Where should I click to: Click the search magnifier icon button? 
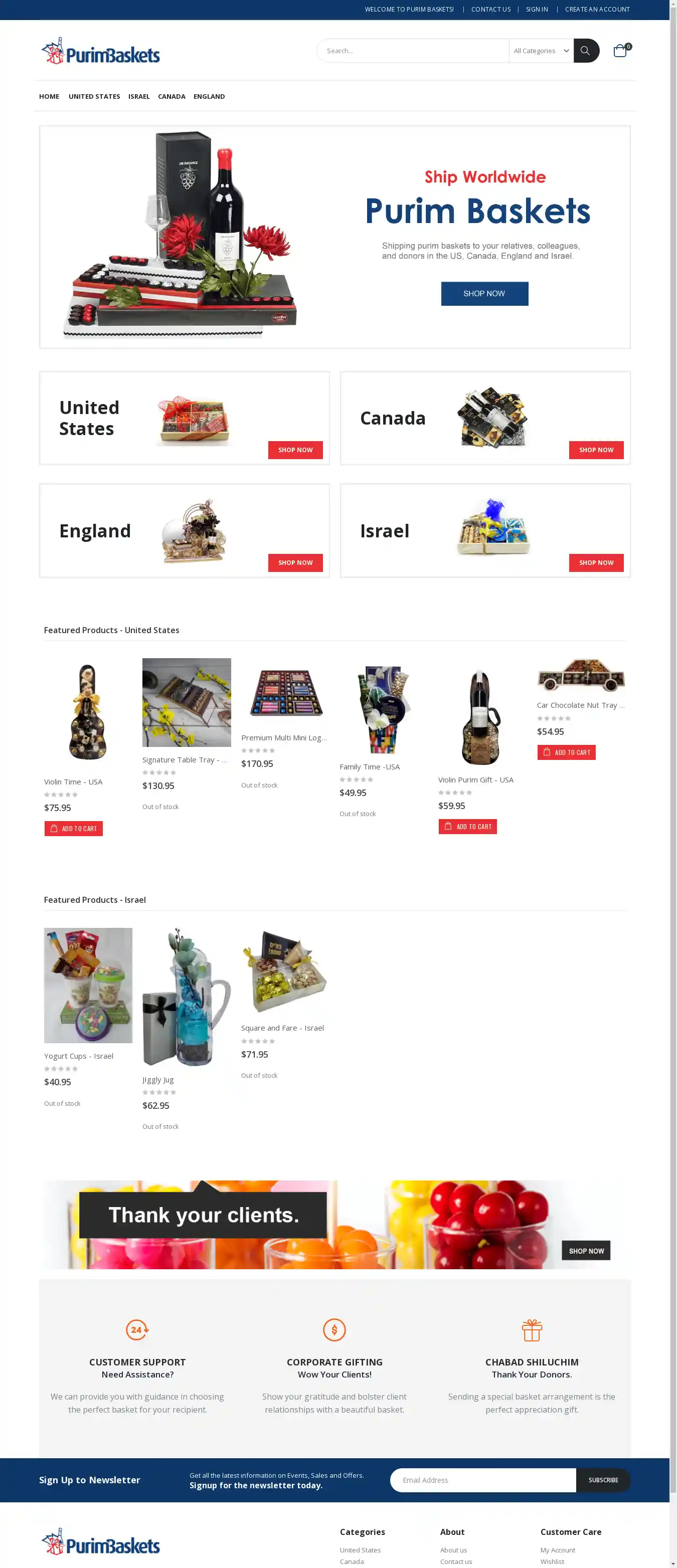(586, 51)
